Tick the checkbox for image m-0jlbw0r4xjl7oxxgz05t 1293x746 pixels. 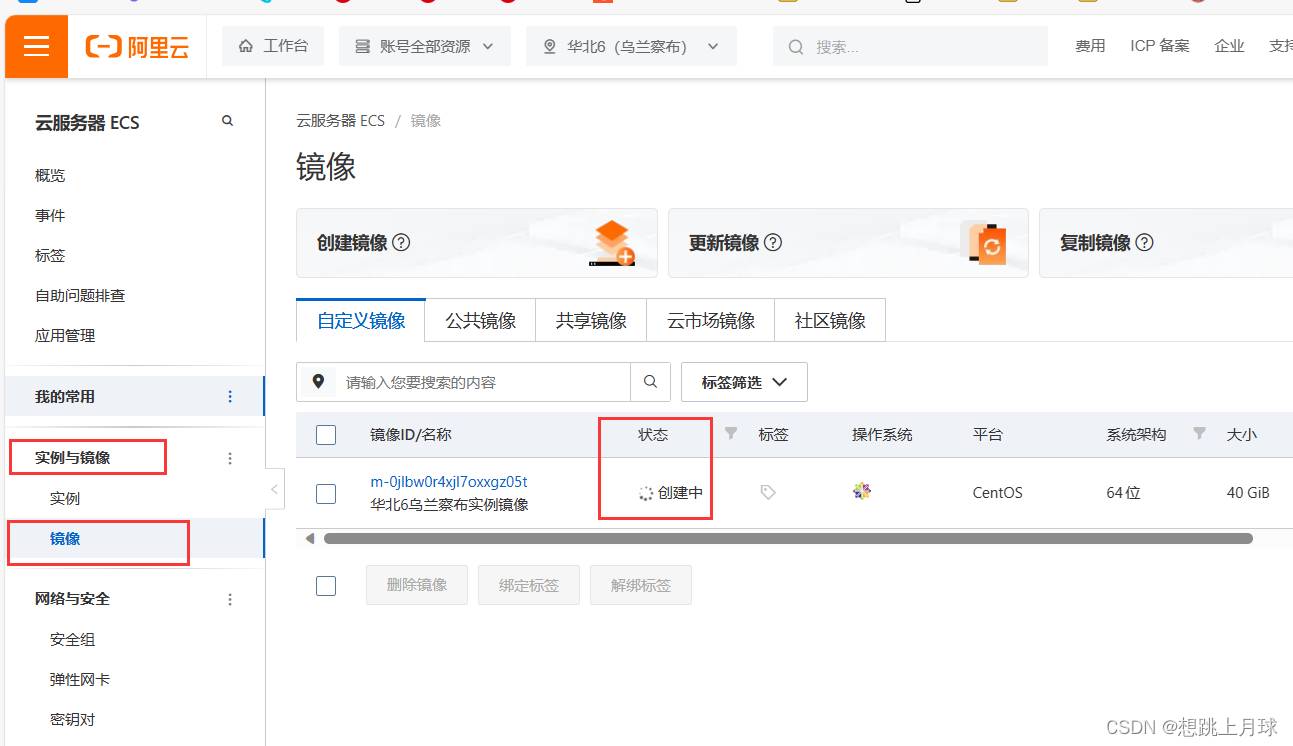(326, 493)
